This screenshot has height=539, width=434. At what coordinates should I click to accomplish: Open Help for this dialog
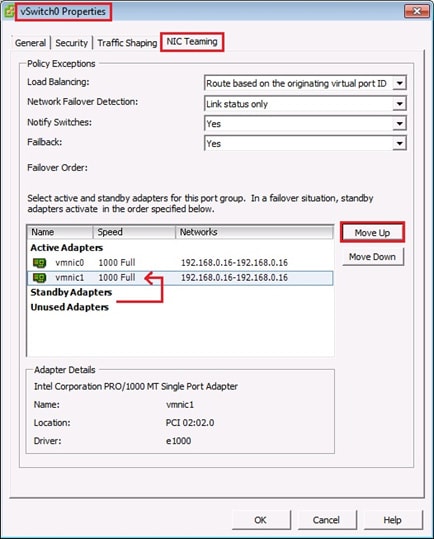tap(392, 520)
